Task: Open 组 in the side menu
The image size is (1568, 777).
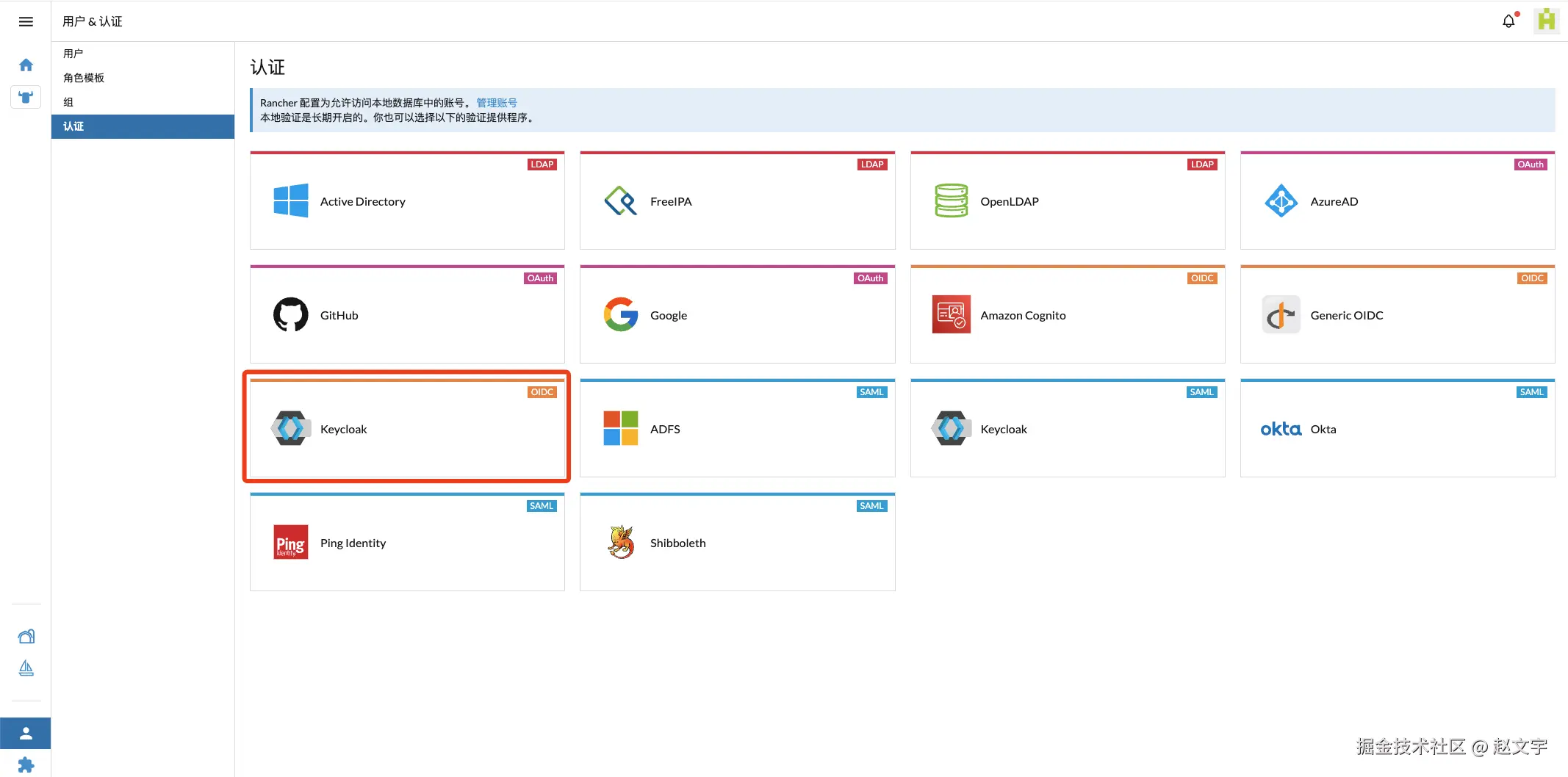Action: pyautogui.click(x=143, y=102)
